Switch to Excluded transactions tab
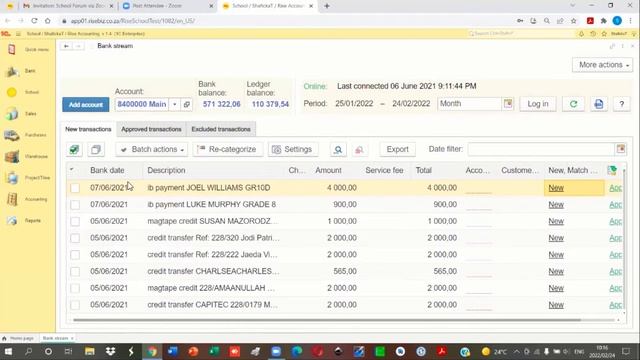This screenshot has height=360, width=640. coord(221,129)
